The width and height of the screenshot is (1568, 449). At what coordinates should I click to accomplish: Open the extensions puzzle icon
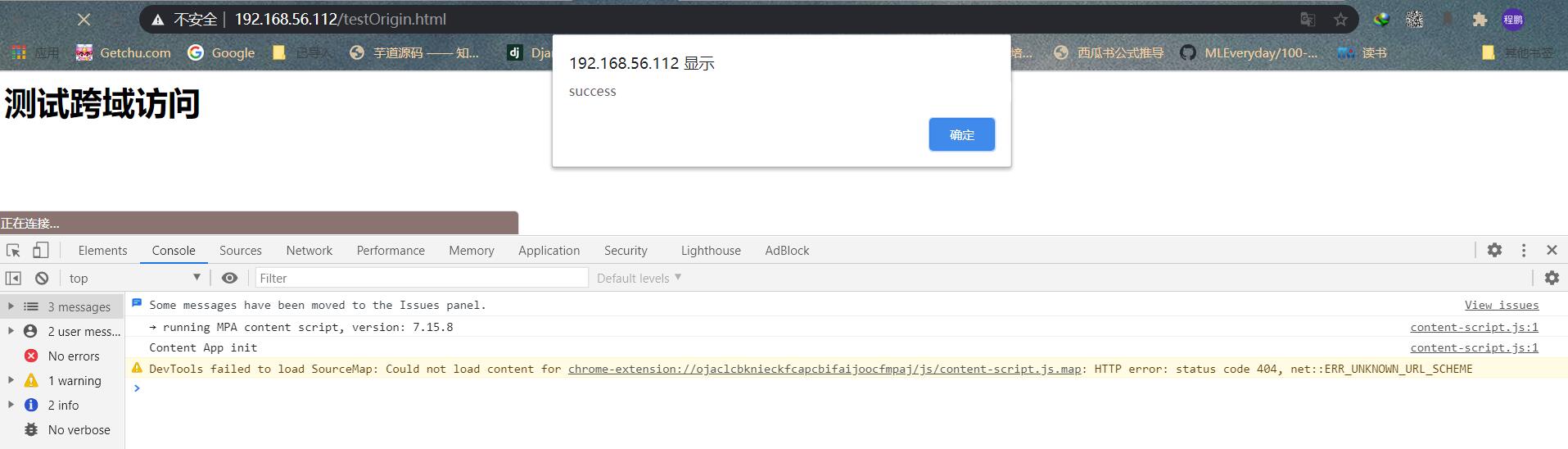point(1480,19)
